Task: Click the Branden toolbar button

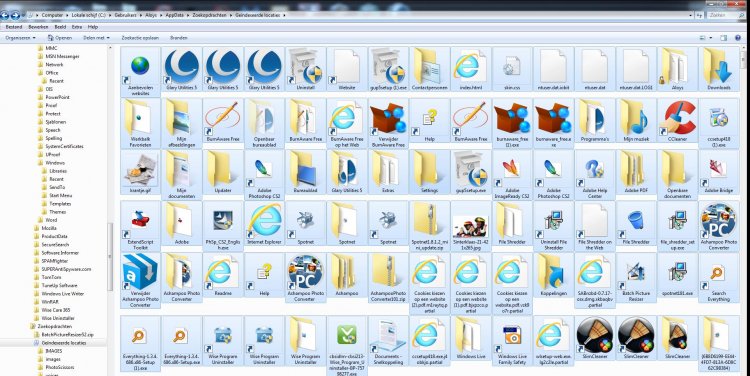Action: (x=179, y=37)
